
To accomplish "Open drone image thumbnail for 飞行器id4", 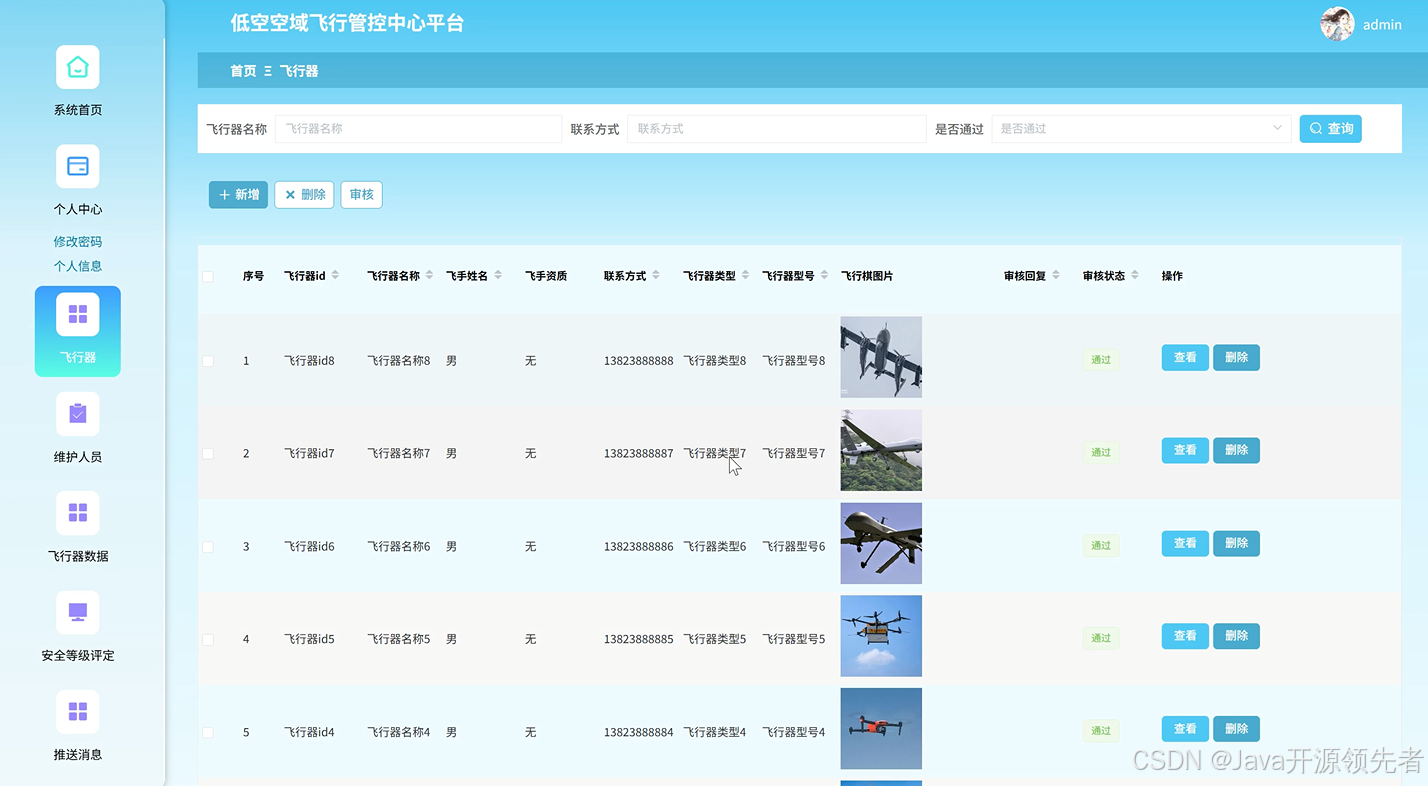I will click(x=881, y=729).
